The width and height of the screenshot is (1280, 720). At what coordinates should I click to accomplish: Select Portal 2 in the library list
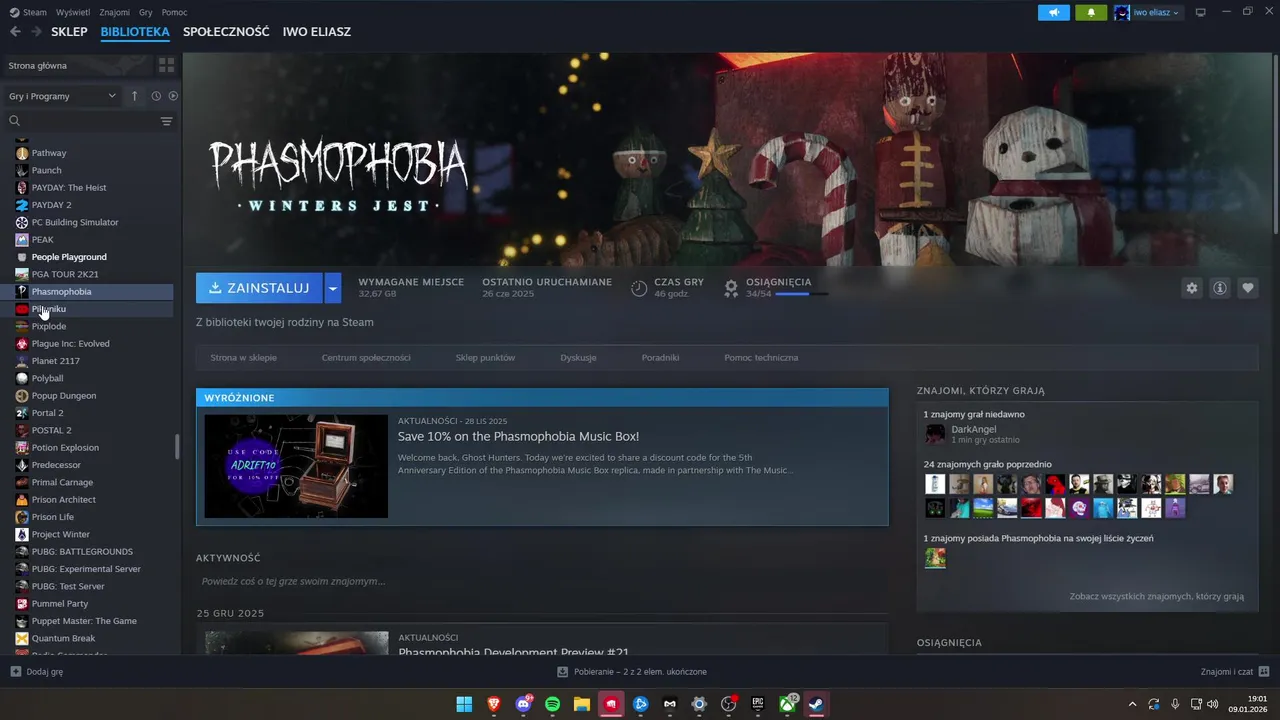tap(47, 413)
